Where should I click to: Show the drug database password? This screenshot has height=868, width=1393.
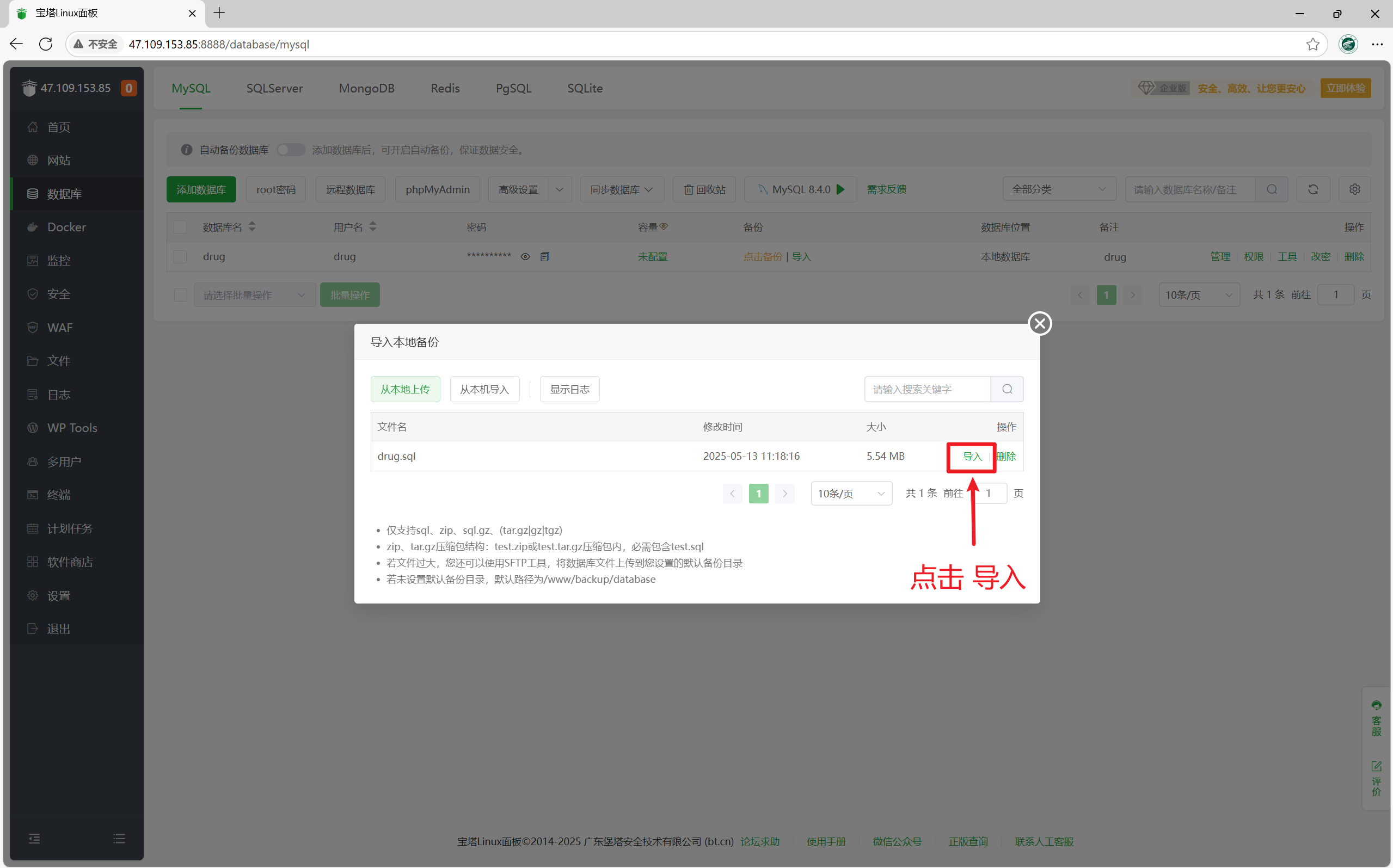click(525, 257)
